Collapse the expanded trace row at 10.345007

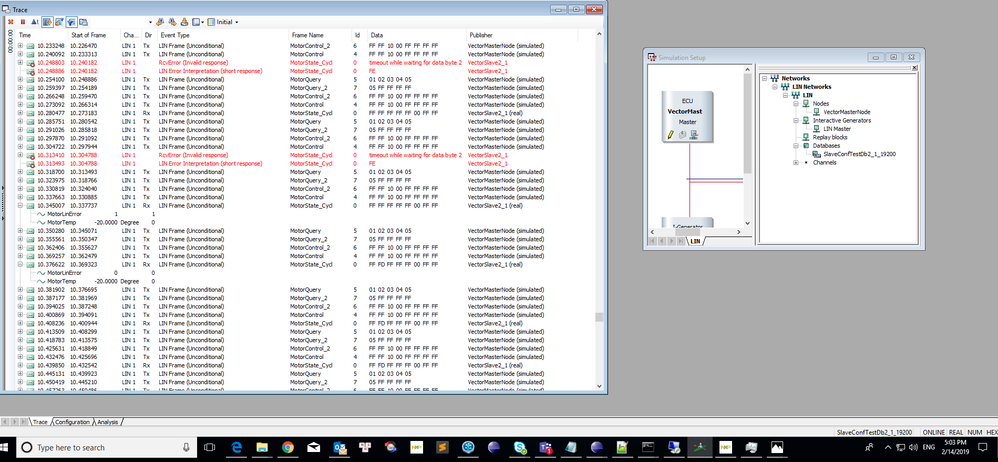click(x=20, y=206)
